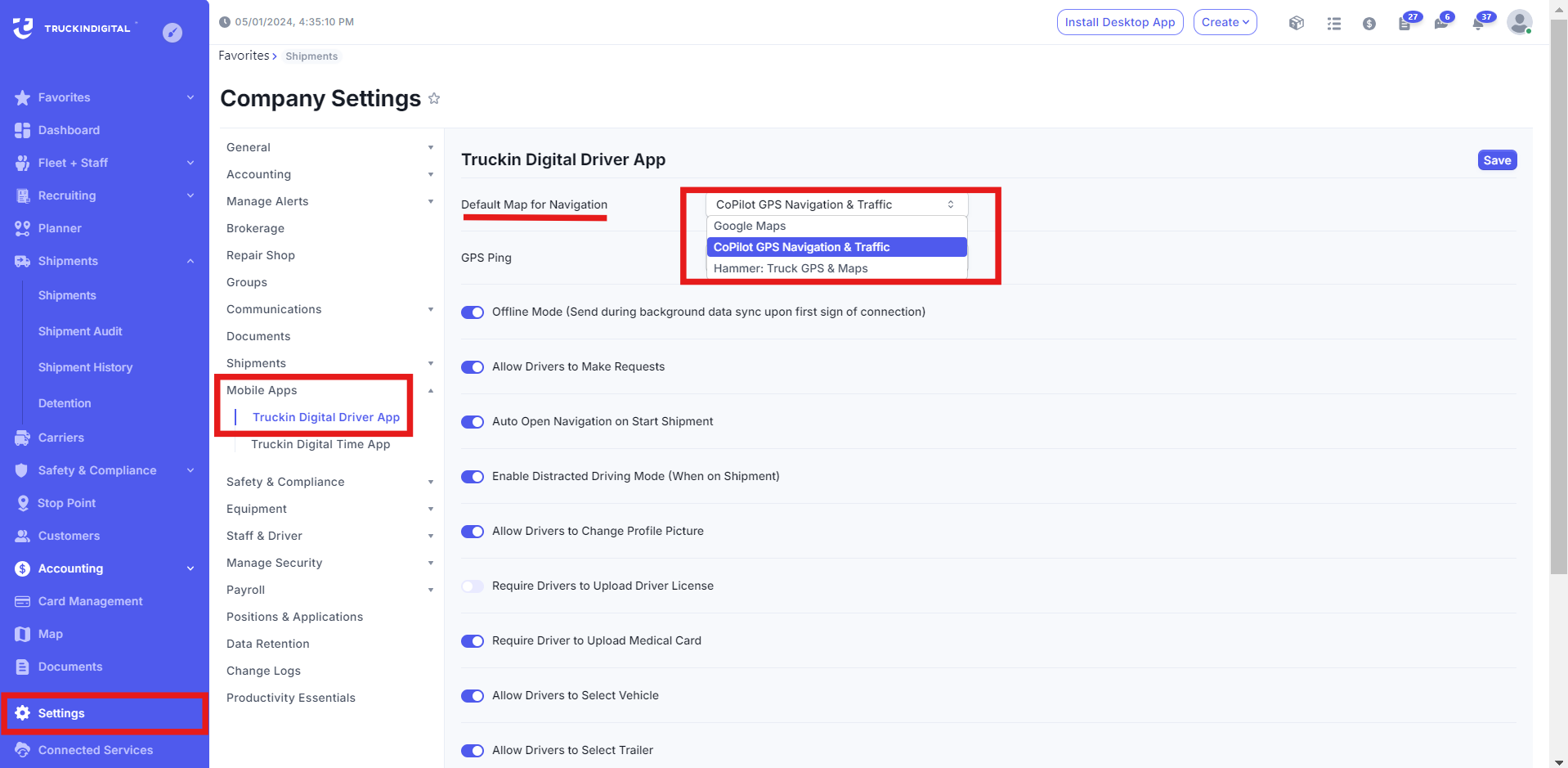Toggle Allow Drivers to Change Profile Picture
1568x768 pixels.
pyautogui.click(x=473, y=532)
